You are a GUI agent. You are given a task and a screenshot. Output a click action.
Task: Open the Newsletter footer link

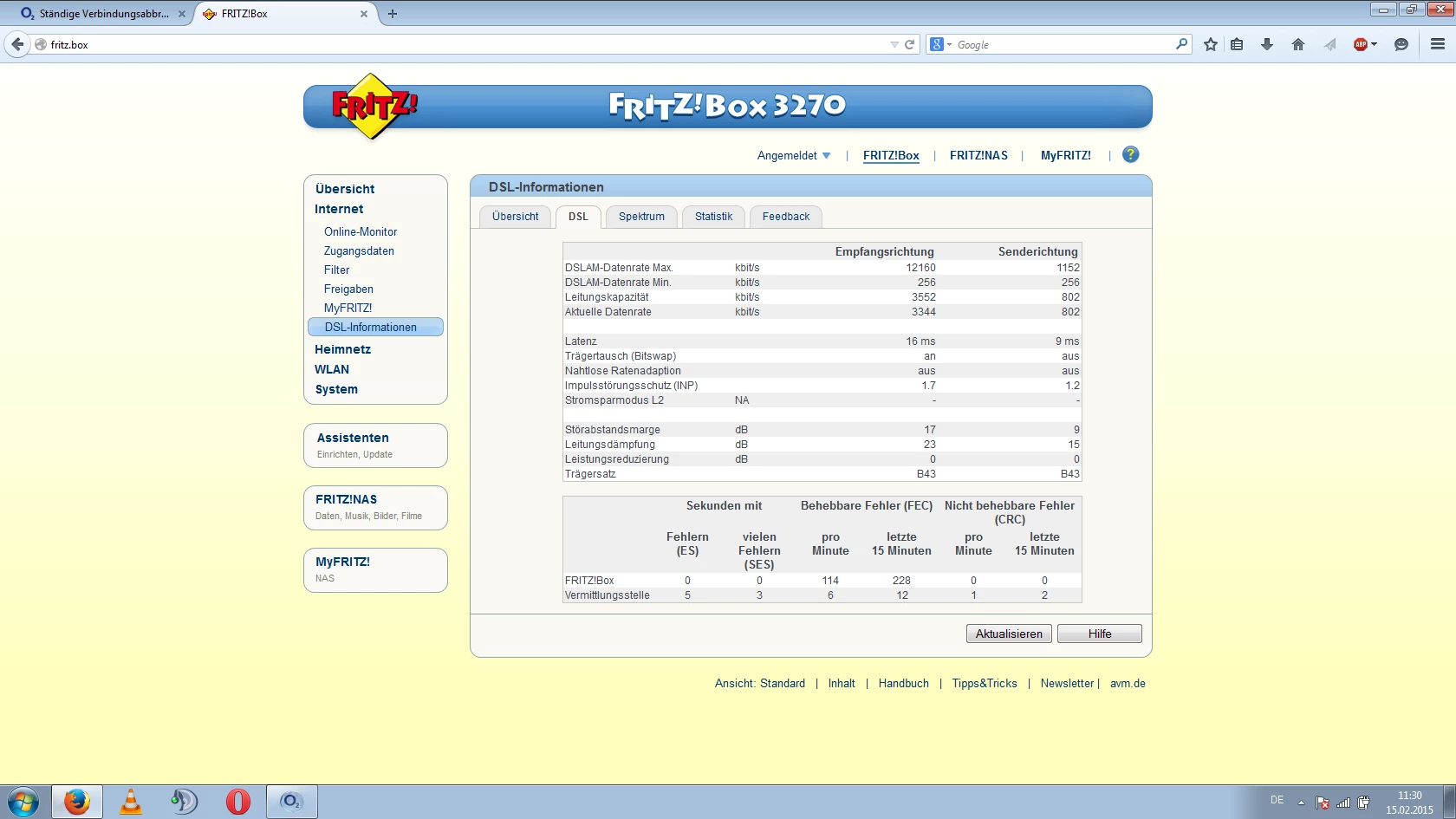pos(1068,684)
